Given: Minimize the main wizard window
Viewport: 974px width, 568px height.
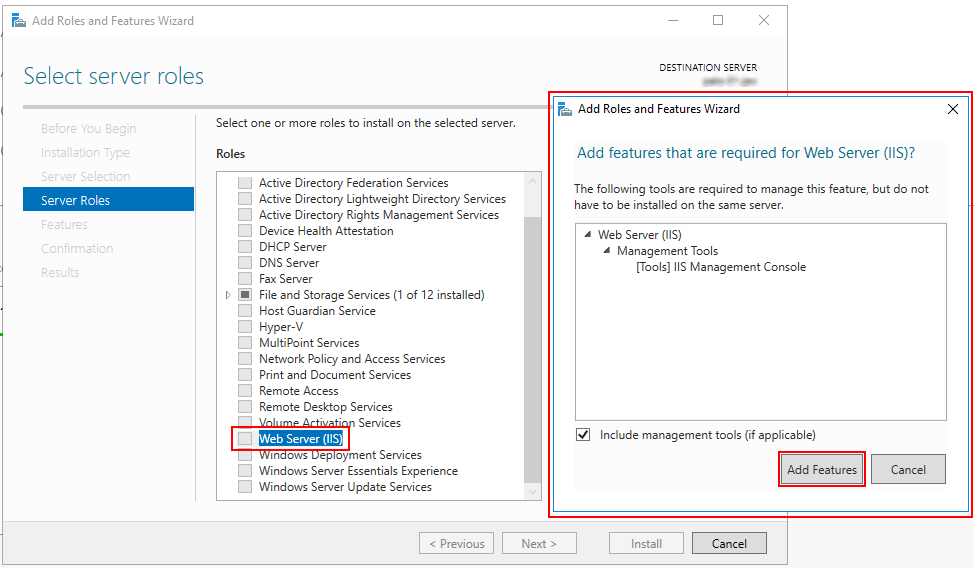Looking at the screenshot, I should point(672,20).
